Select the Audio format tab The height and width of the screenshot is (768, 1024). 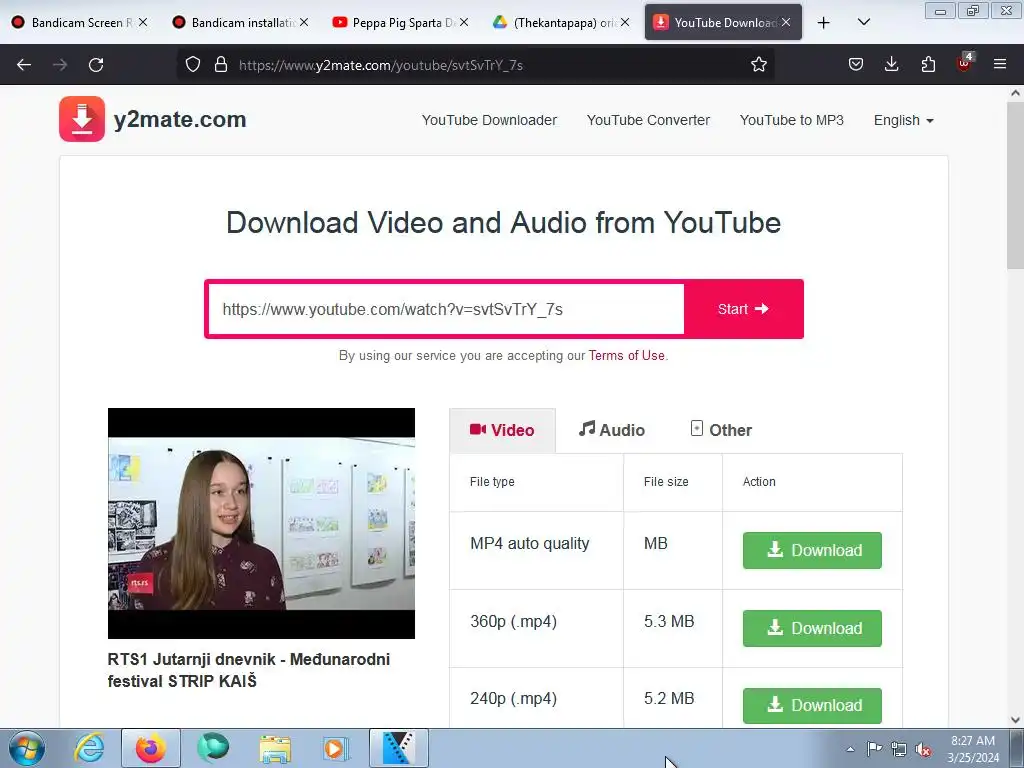pos(612,430)
